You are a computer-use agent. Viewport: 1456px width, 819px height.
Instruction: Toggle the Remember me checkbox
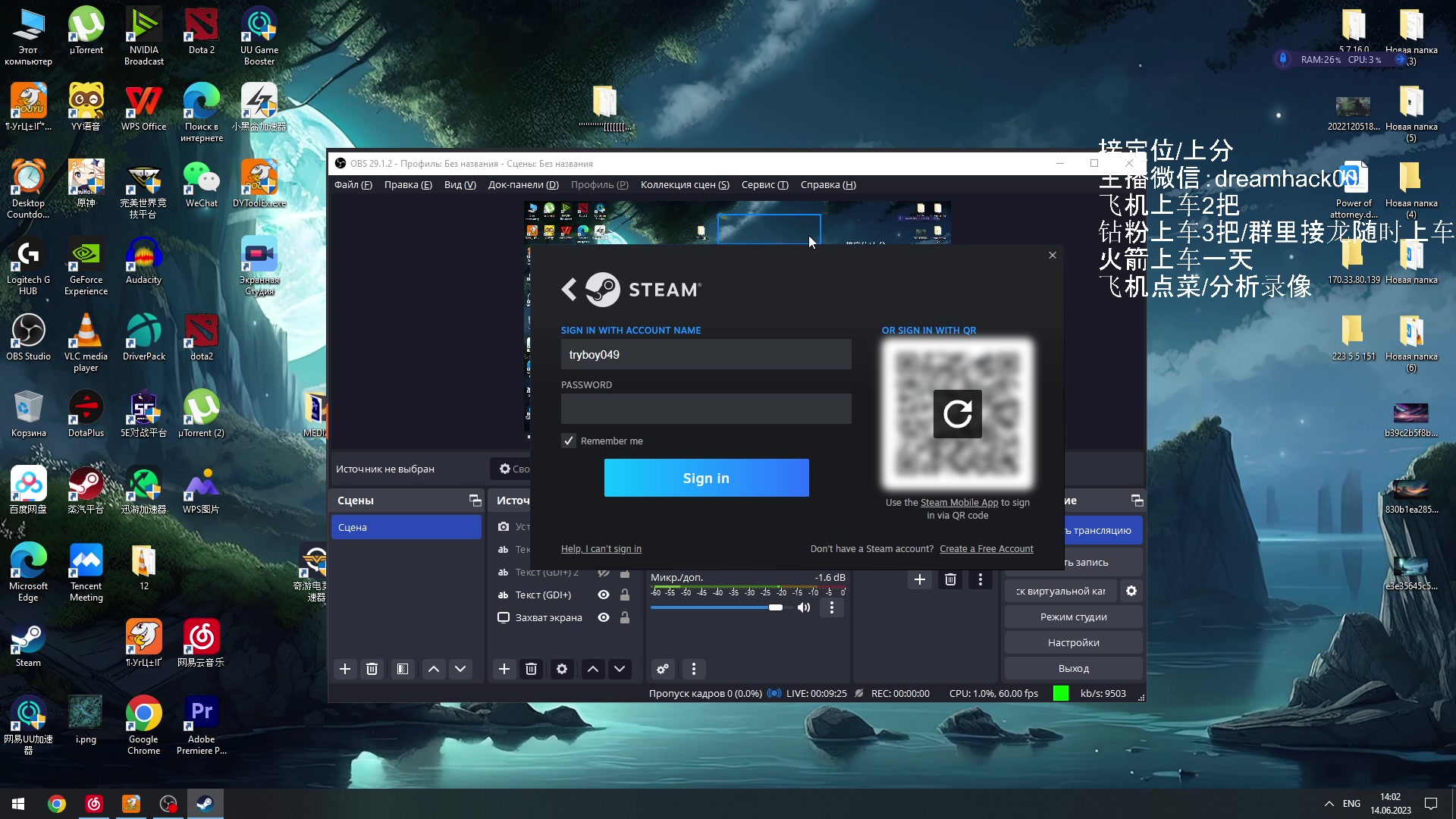pos(569,441)
